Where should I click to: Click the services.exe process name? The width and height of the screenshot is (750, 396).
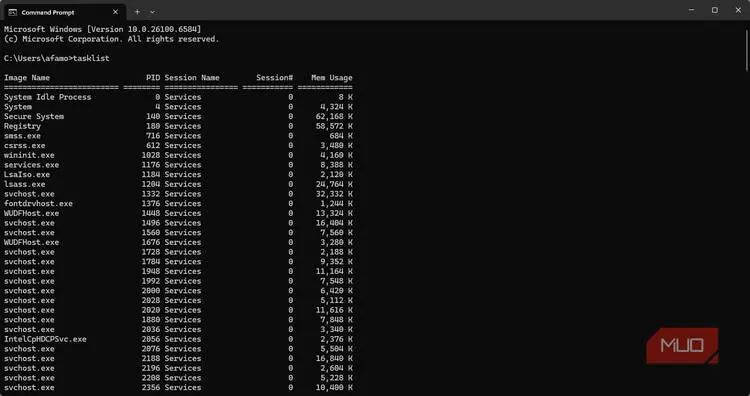point(32,165)
